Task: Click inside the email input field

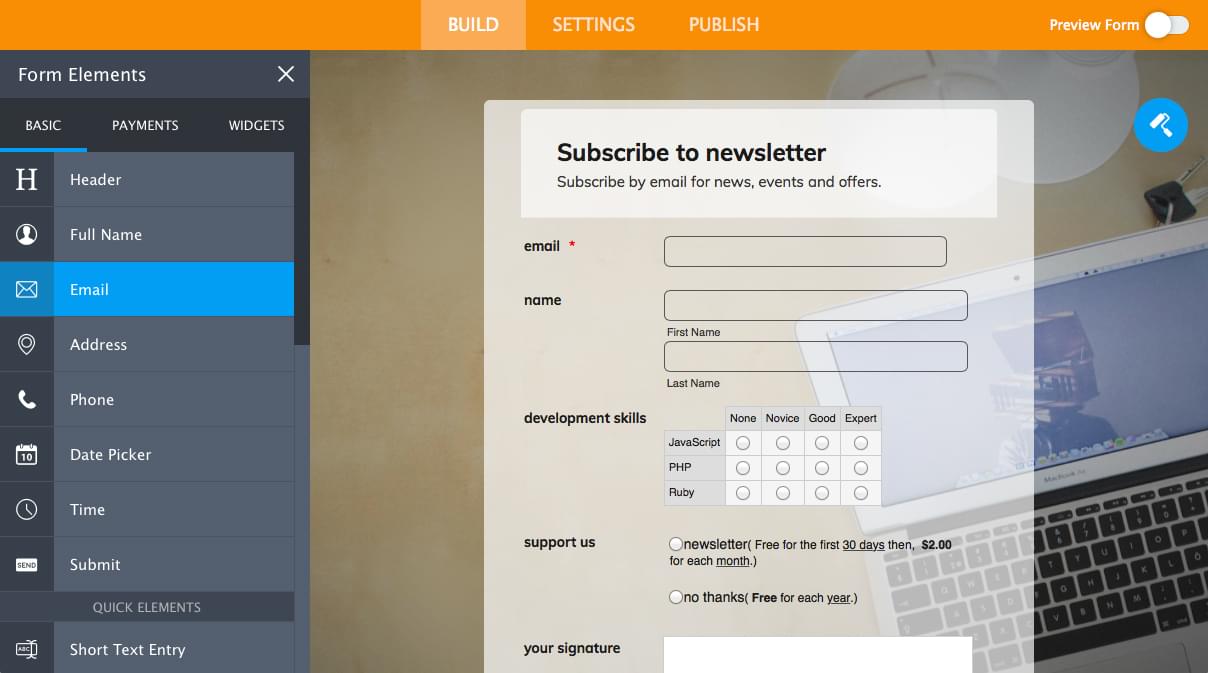Action: 804,251
